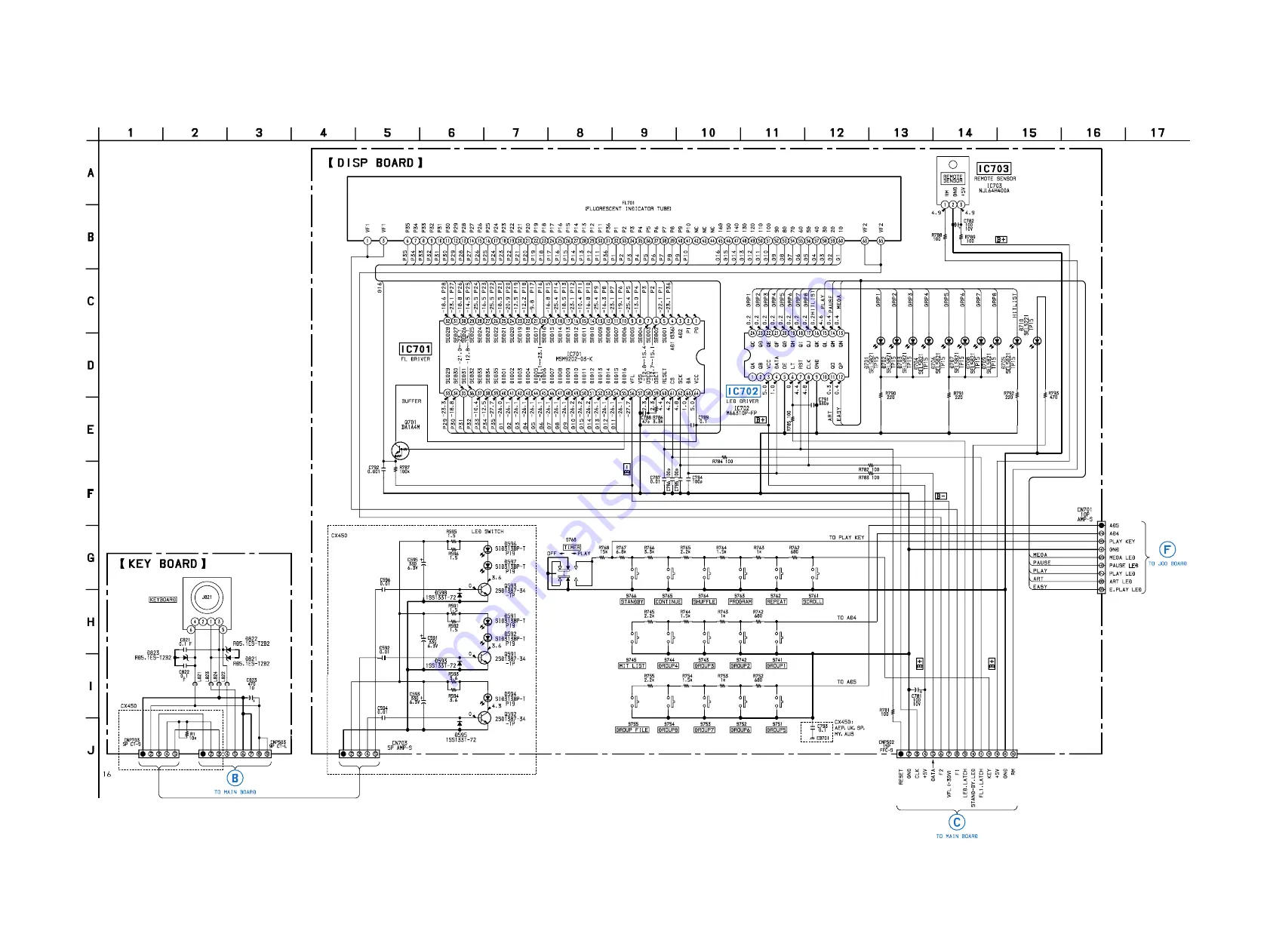The width and height of the screenshot is (1267, 952).
Task: Click the boxed STANDBY switch label
Action: tap(632, 602)
